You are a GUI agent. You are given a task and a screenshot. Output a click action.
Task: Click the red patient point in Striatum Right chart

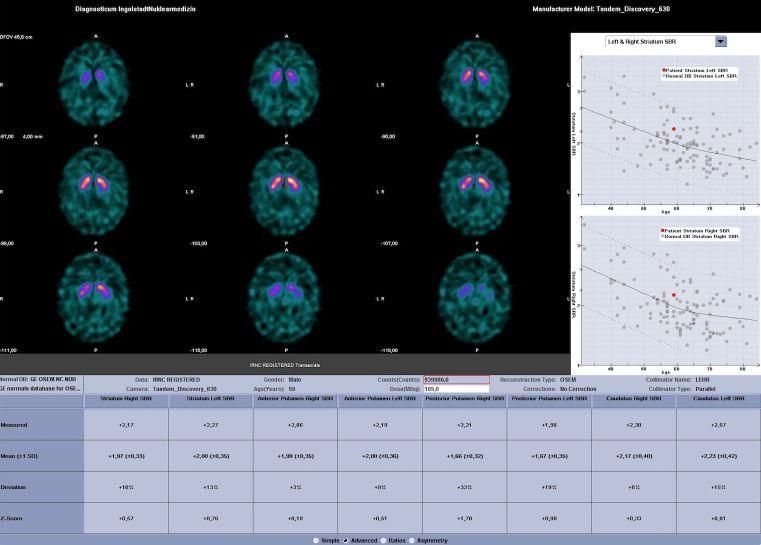point(675,295)
